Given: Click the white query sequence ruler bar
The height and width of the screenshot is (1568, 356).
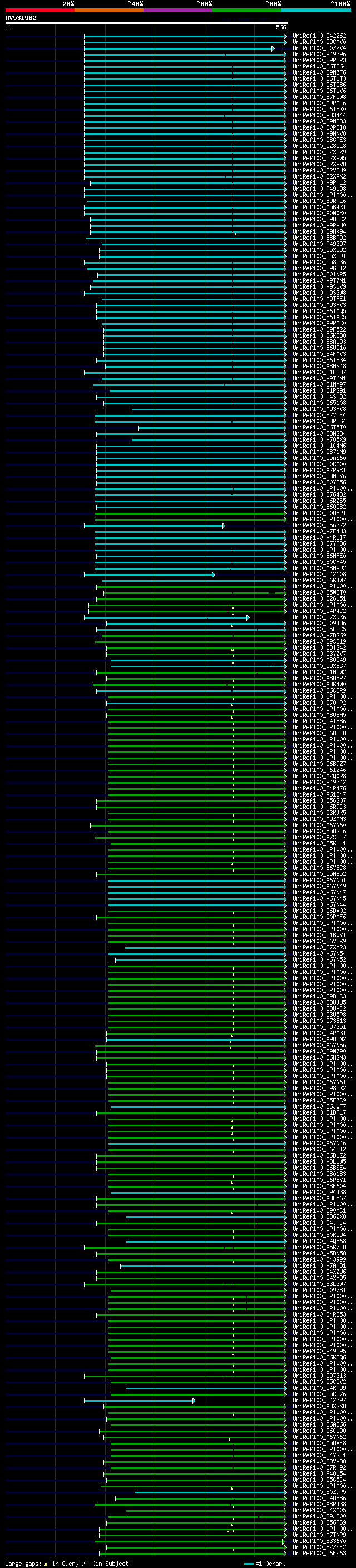Looking at the screenshot, I should [146, 23].
